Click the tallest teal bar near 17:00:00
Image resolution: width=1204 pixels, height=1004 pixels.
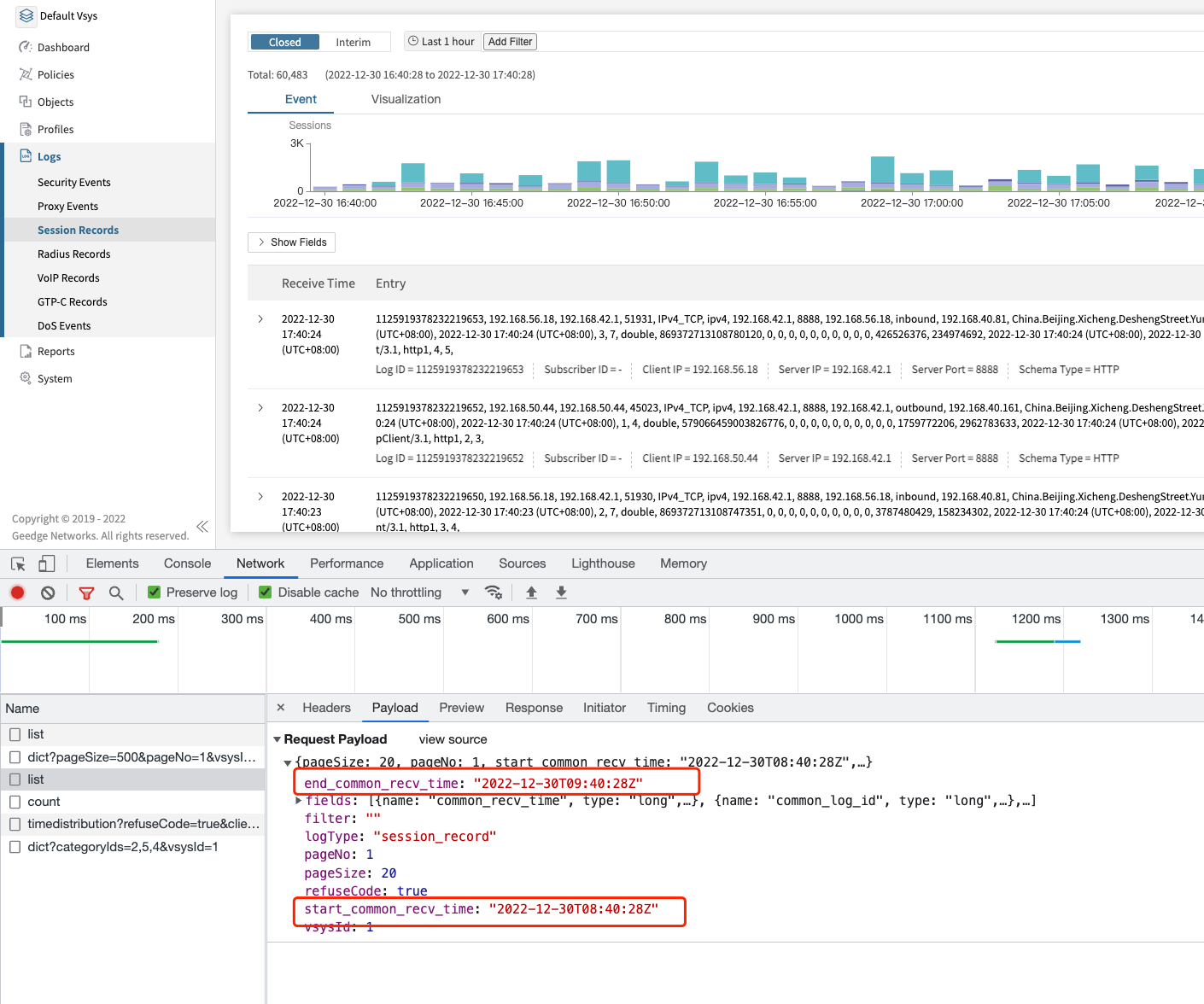882,170
